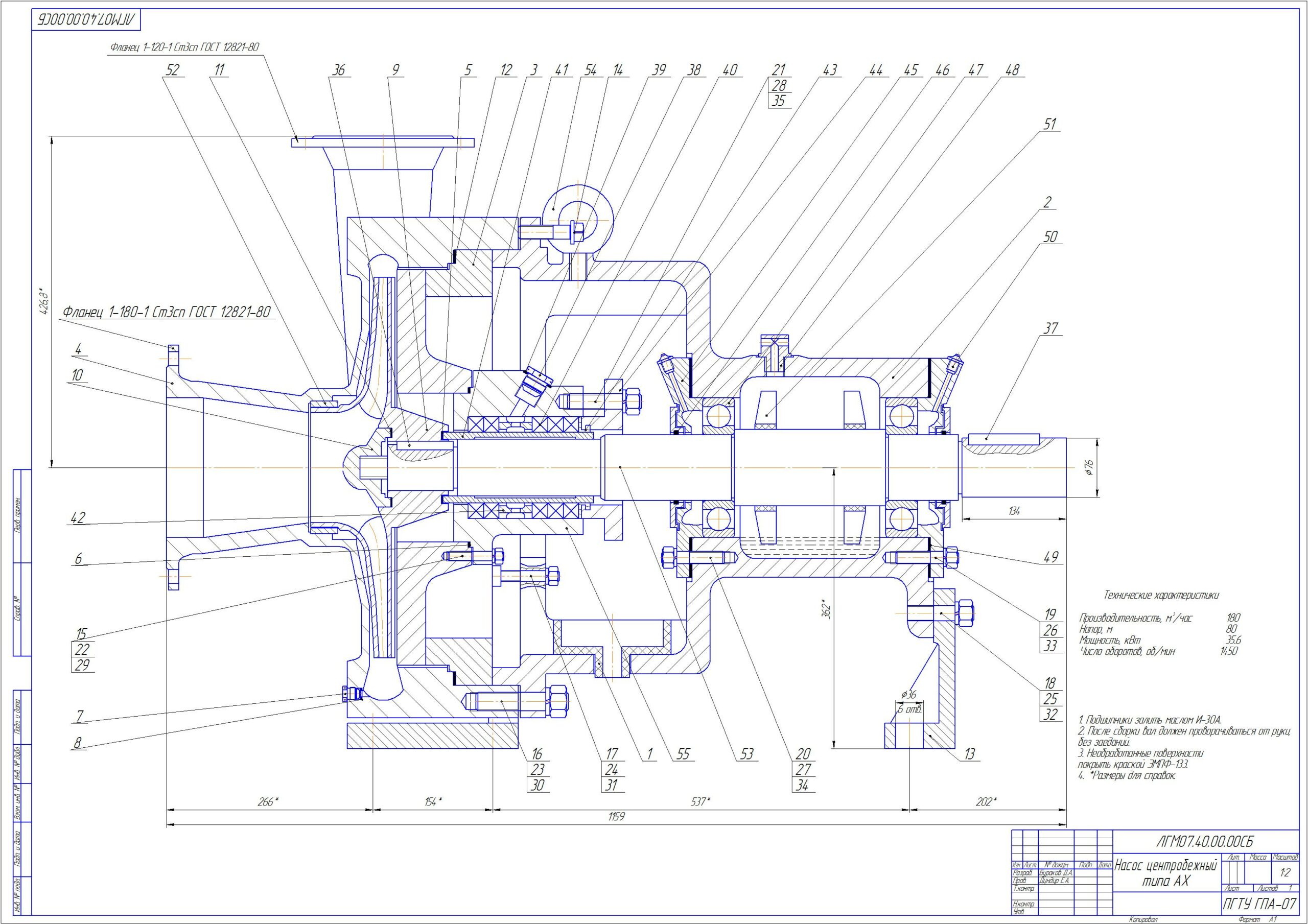Click the value 35.6 in characteristics
The width and height of the screenshot is (1308, 924).
[x=1233, y=641]
